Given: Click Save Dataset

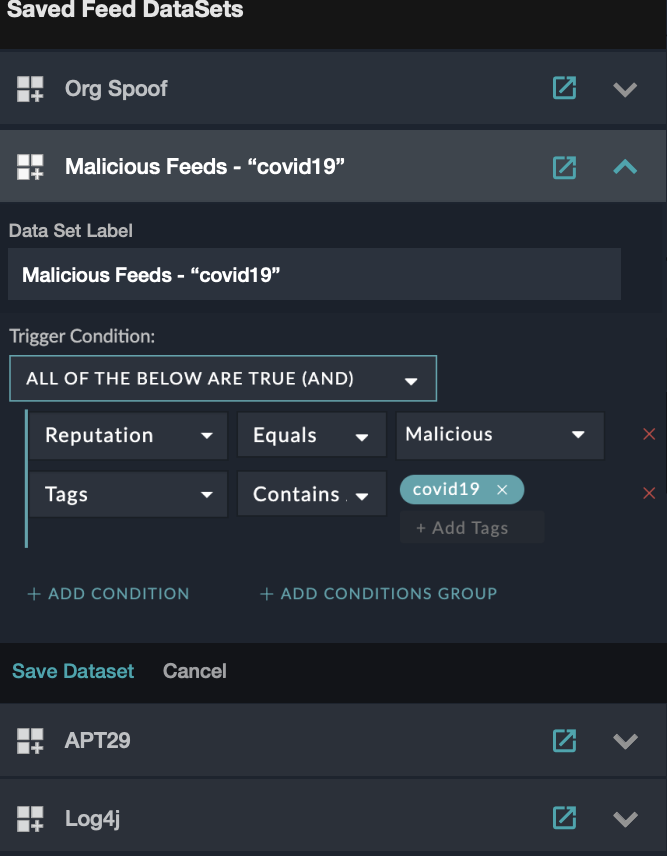Looking at the screenshot, I should [x=73, y=671].
